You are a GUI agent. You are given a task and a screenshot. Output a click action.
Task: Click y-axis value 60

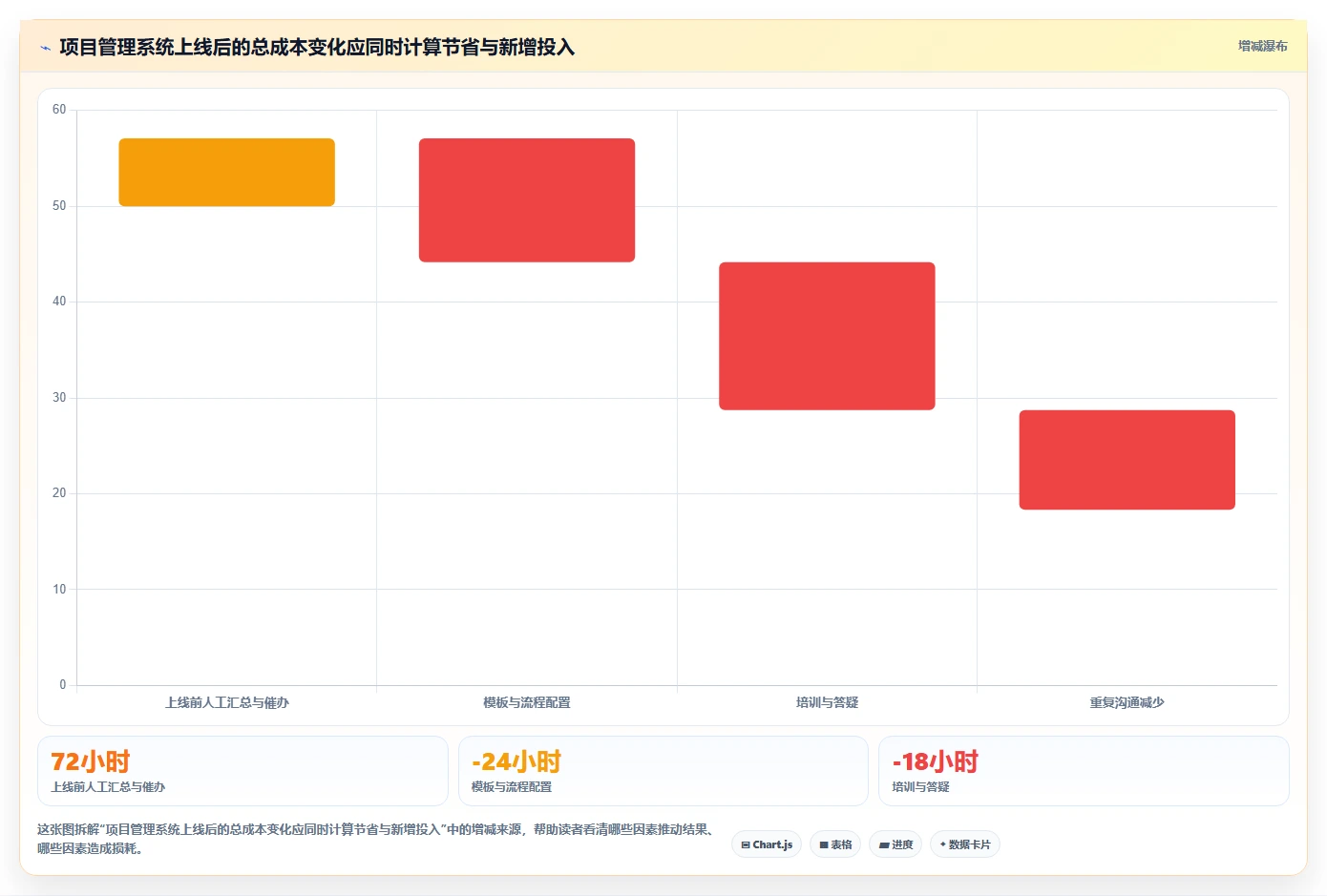59,110
